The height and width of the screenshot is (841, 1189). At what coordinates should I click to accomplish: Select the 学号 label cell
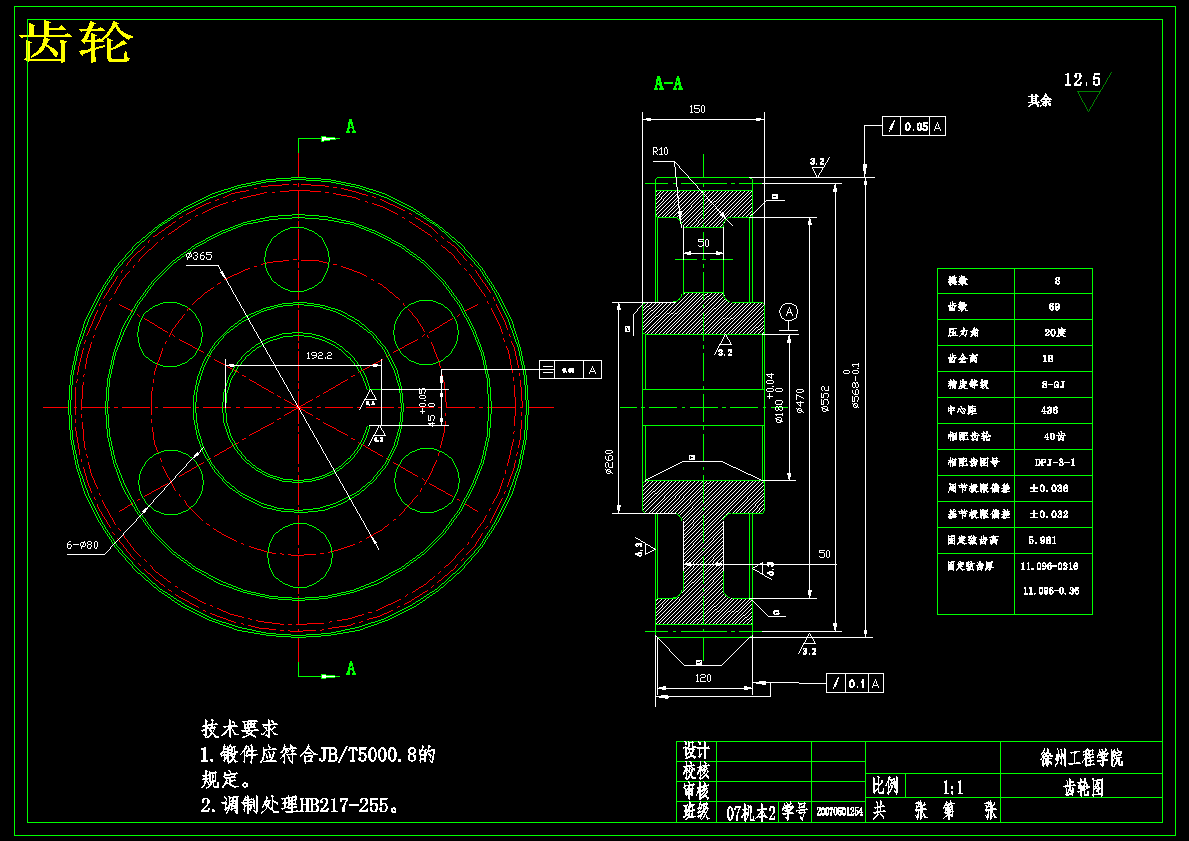pos(795,812)
